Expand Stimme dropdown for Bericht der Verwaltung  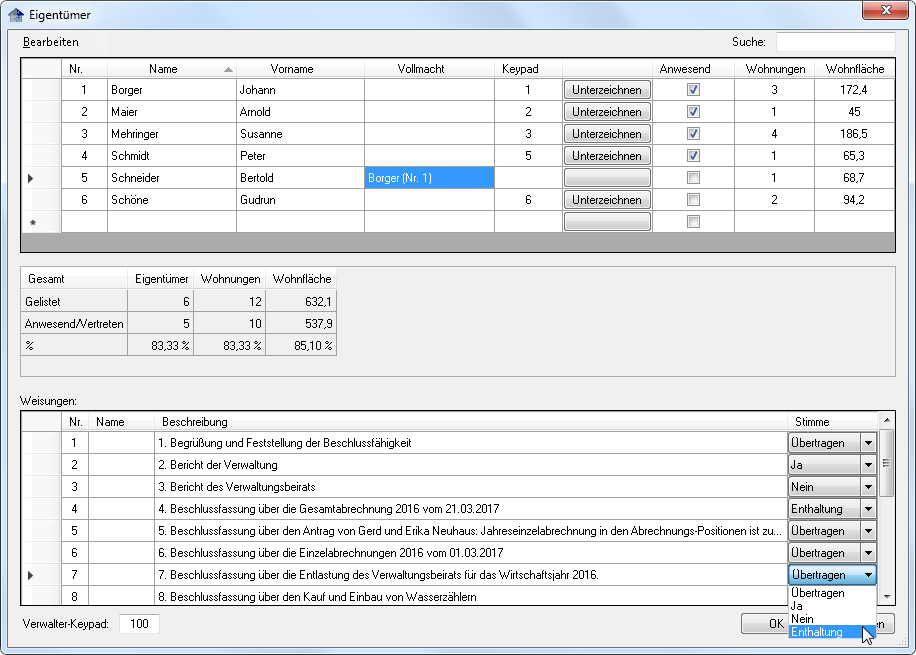[868, 465]
